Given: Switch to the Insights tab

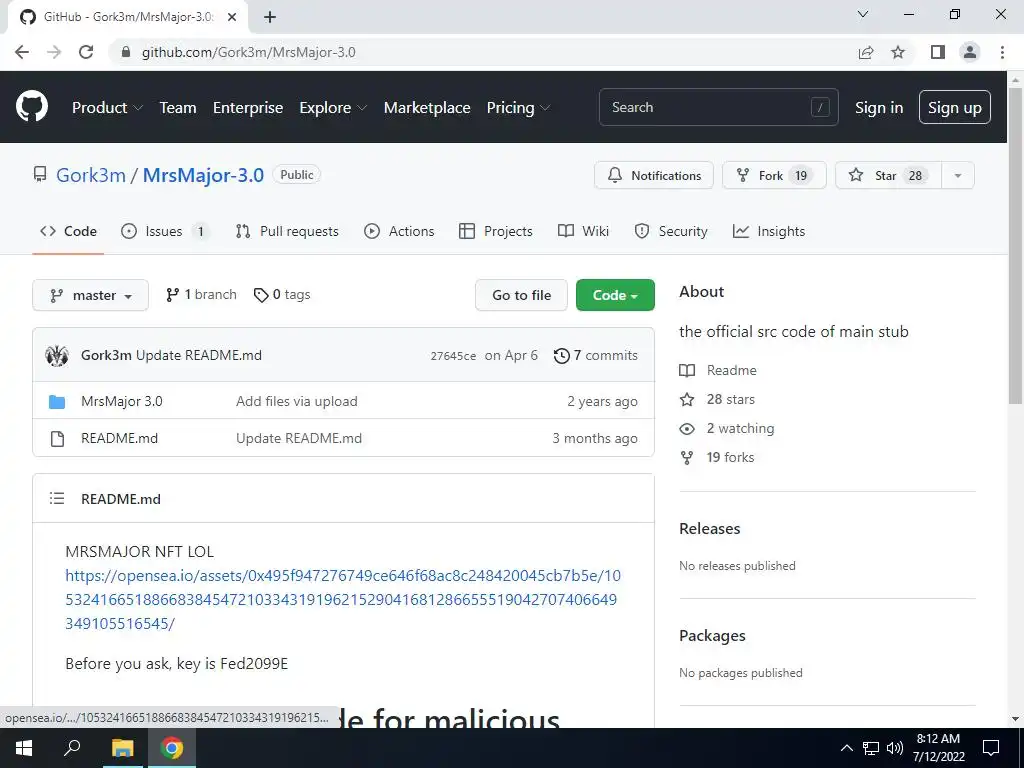Looking at the screenshot, I should click(x=769, y=231).
